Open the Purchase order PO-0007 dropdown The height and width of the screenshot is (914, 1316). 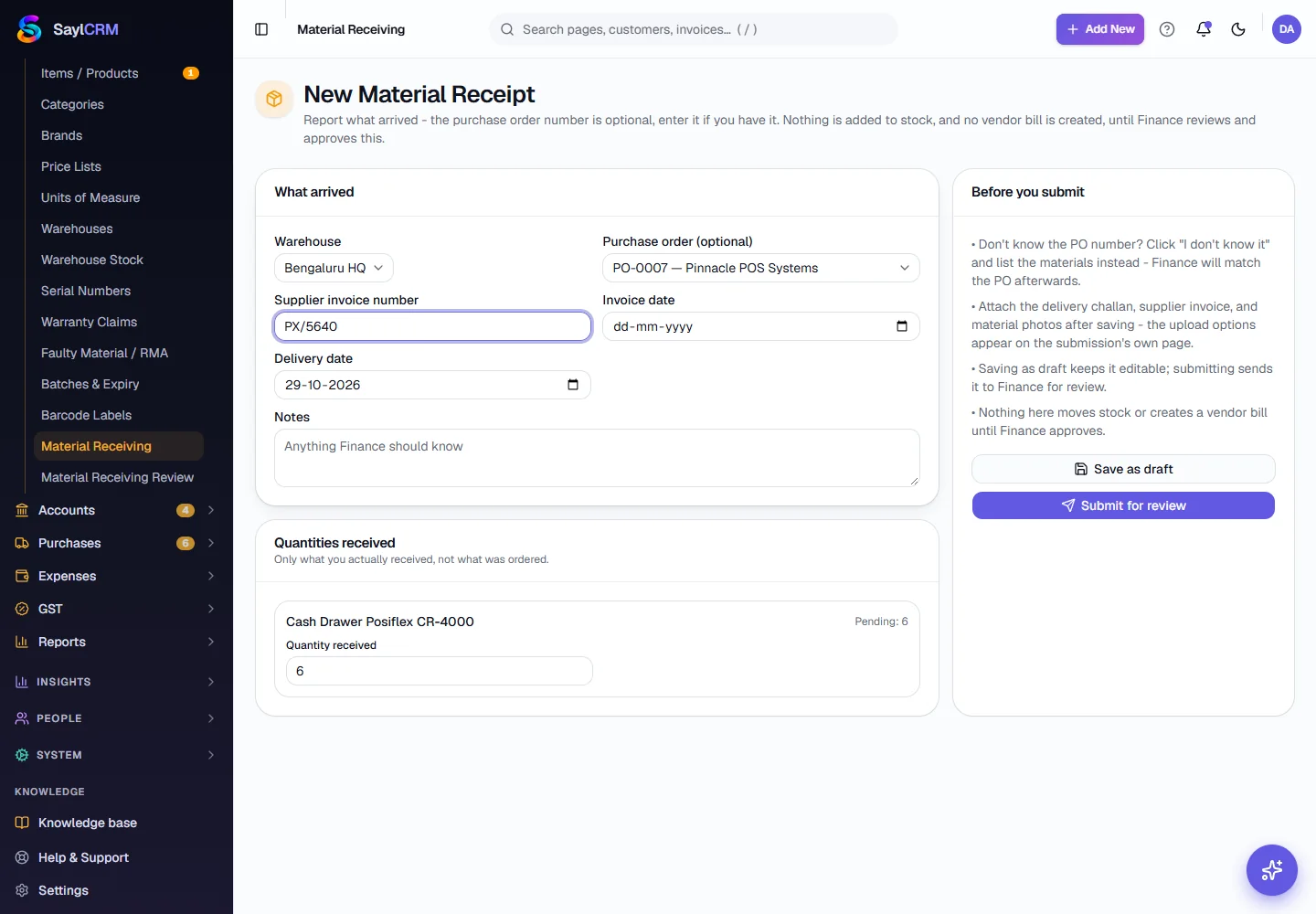tap(761, 268)
